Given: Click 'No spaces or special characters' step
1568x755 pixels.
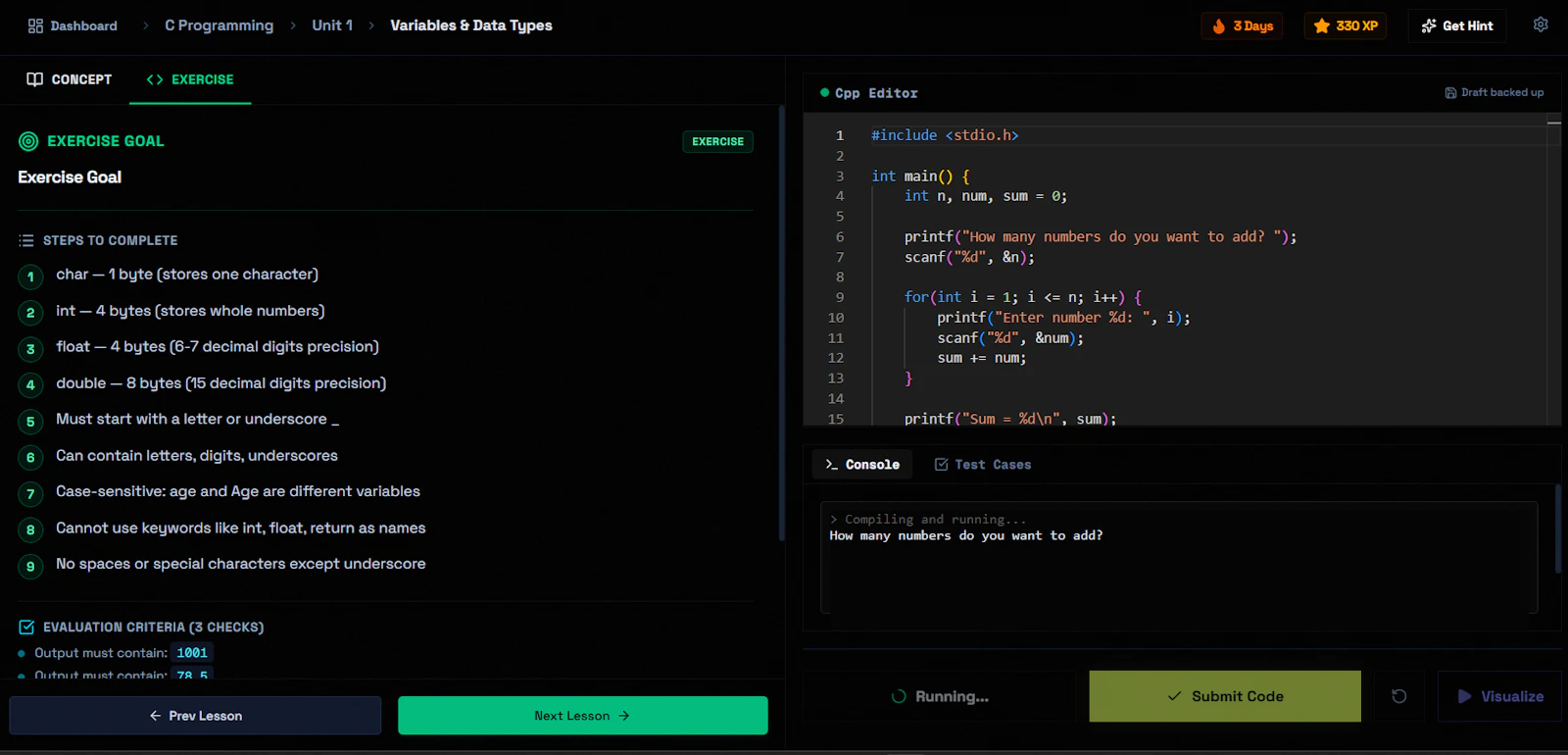Looking at the screenshot, I should click(x=241, y=564).
